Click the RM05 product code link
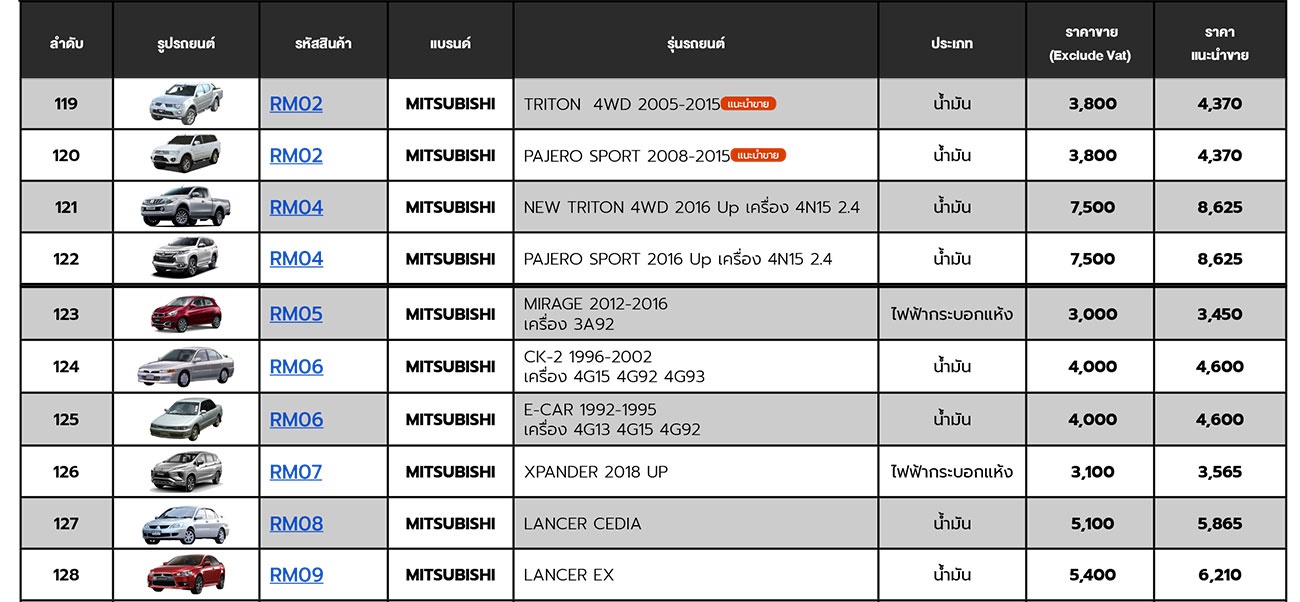The width and height of the screenshot is (1300, 602). [x=296, y=314]
